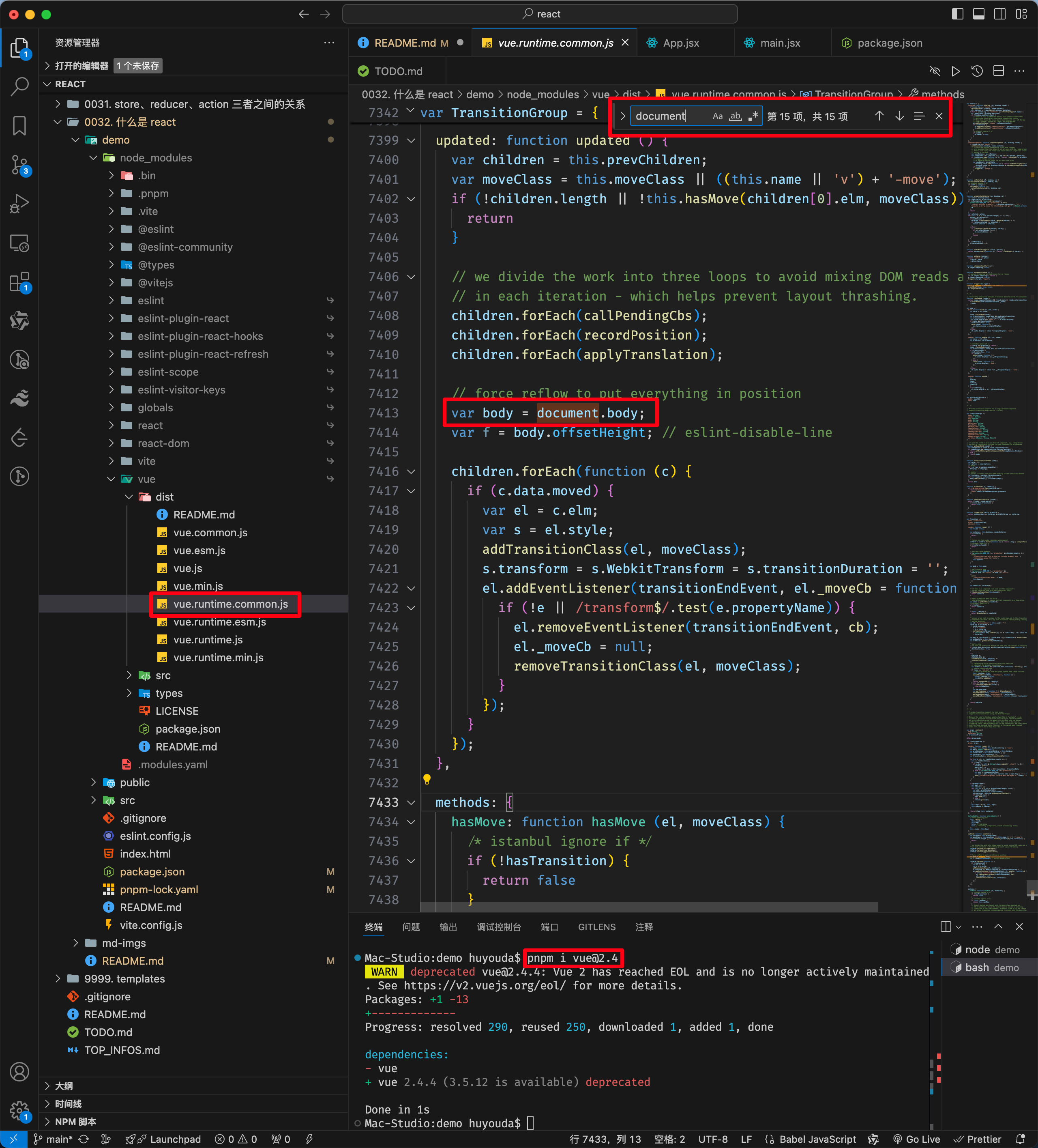Fold line 7416 forEach function block
Screen dimensions: 1038x1148
[x=411, y=471]
